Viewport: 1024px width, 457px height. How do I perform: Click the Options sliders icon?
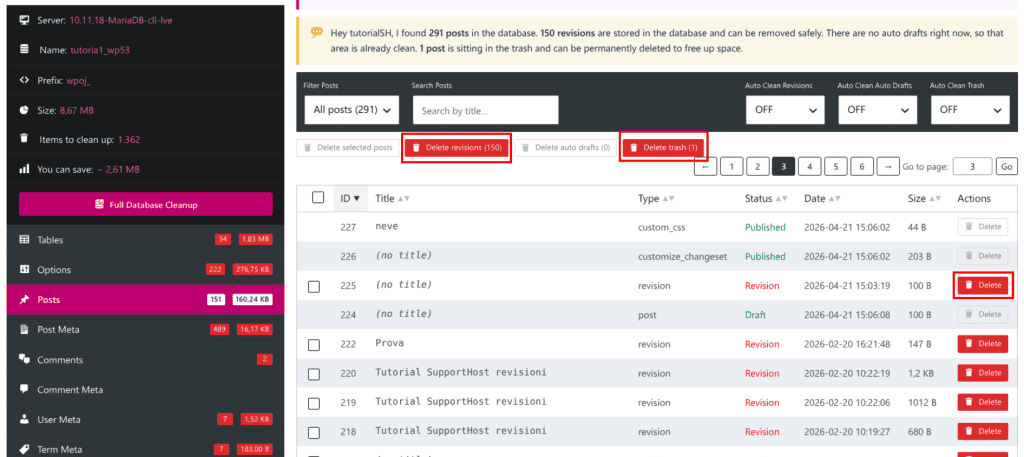[24, 270]
